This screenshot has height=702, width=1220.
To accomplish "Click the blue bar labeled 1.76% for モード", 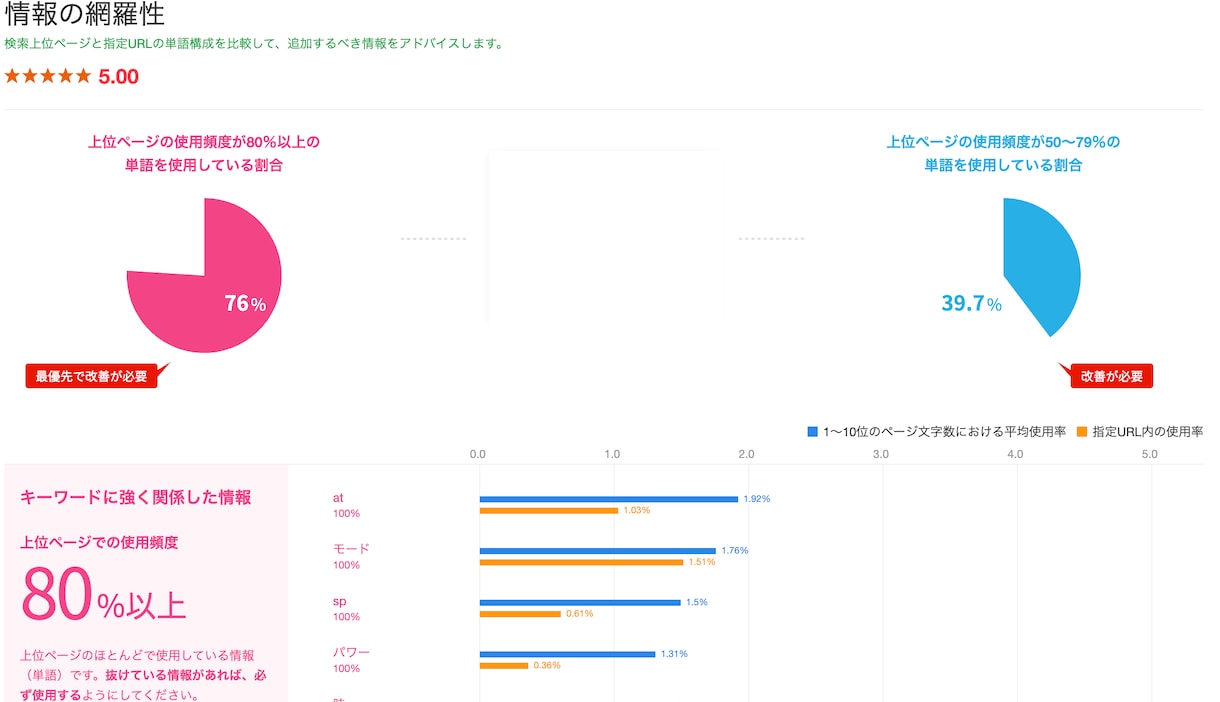I will 598,551.
